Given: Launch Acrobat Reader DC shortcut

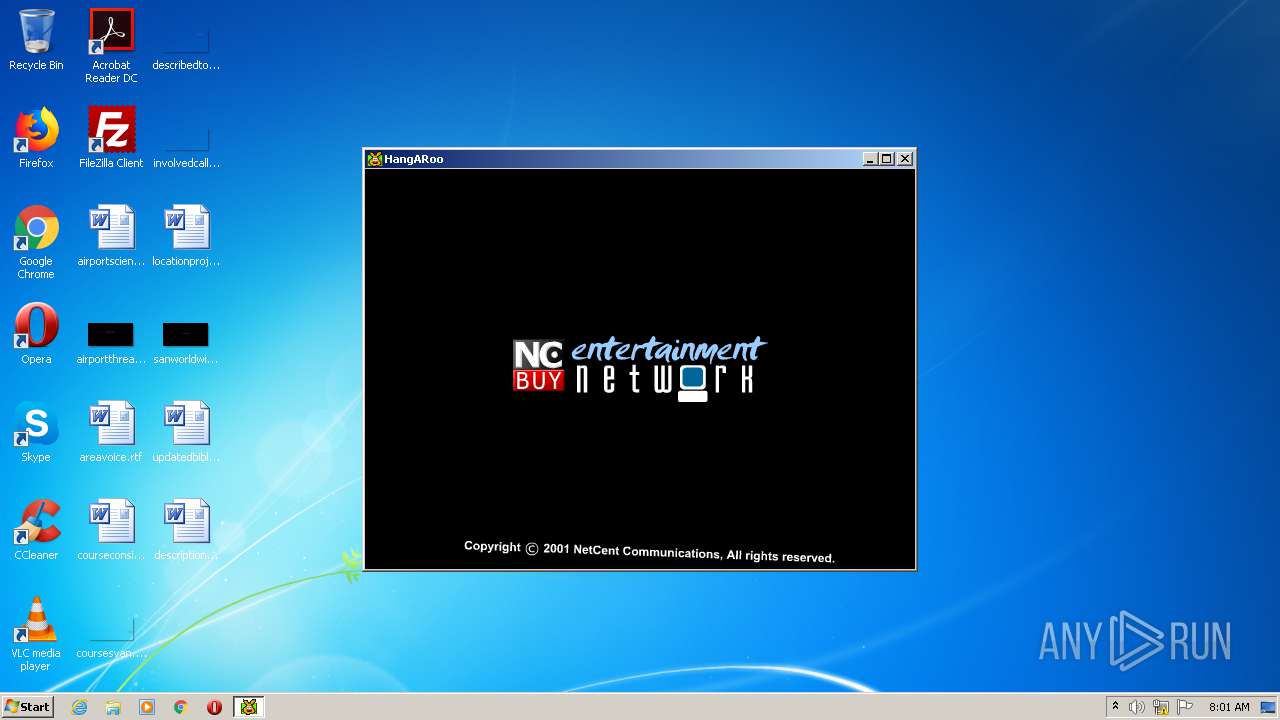Looking at the screenshot, I should coord(111,46).
